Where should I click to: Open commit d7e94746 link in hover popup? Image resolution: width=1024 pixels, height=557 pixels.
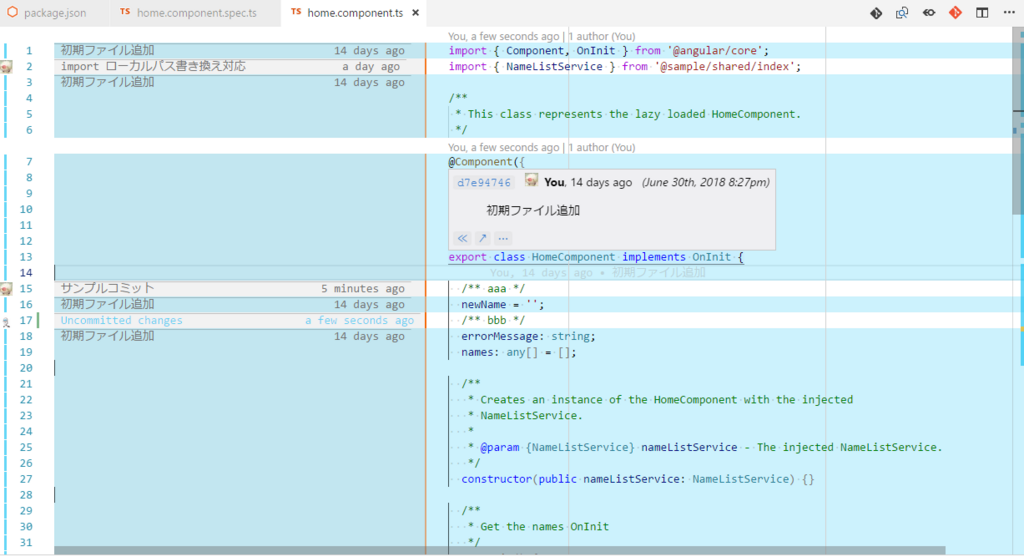[x=484, y=183]
